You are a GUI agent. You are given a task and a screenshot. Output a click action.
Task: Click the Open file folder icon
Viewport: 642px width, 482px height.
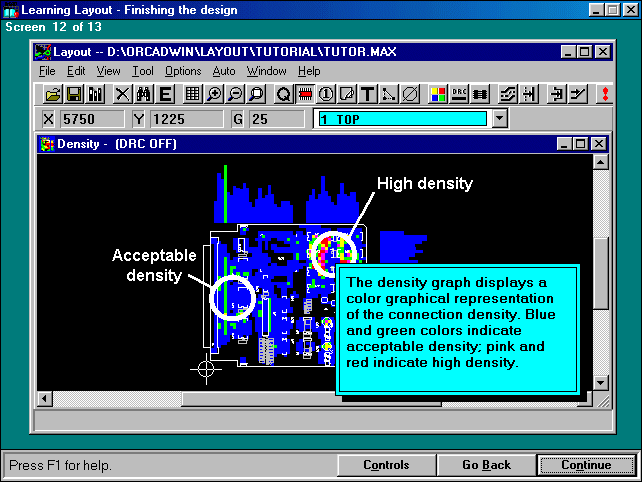[53, 94]
